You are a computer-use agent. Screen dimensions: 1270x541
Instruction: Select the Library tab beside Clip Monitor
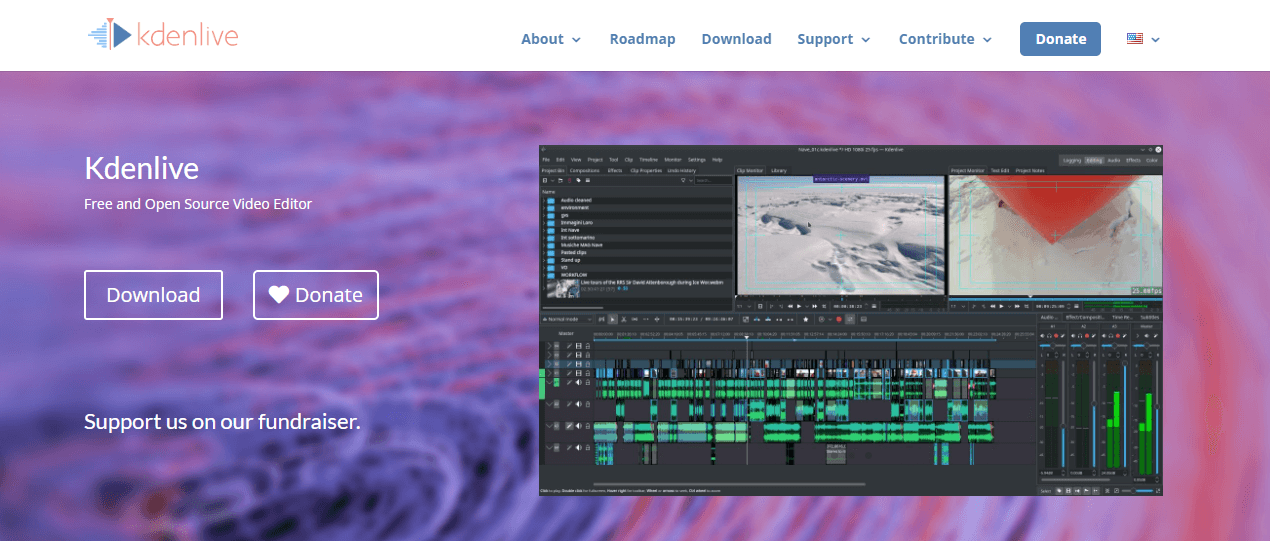(x=779, y=171)
